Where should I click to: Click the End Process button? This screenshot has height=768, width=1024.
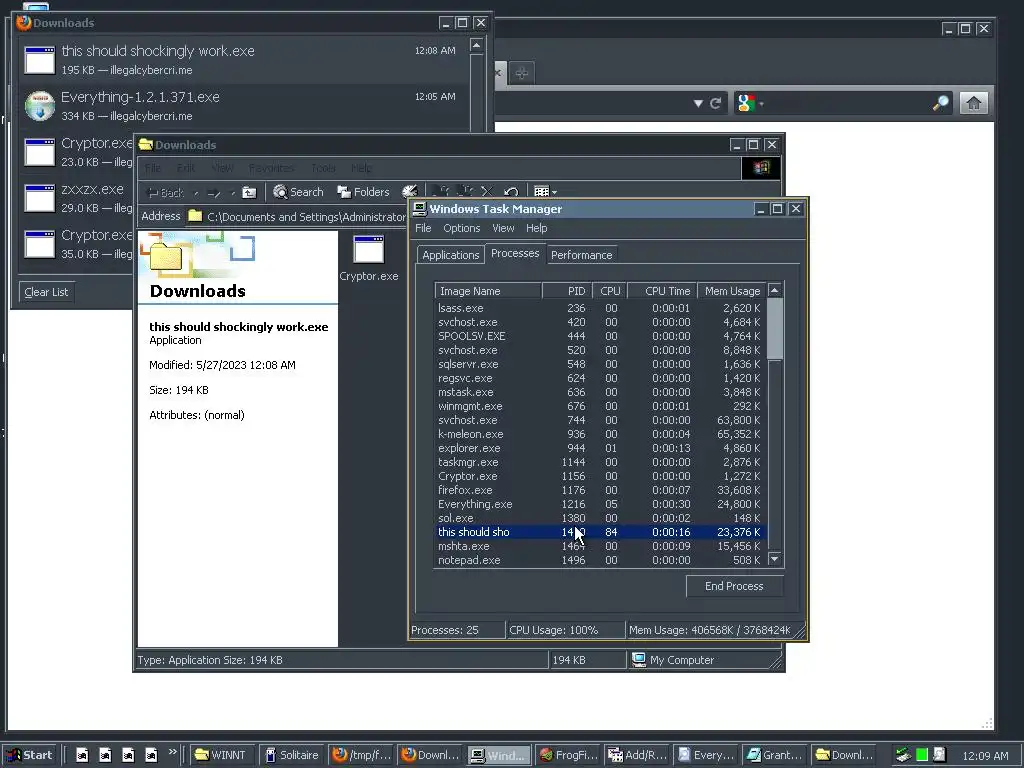(x=734, y=586)
